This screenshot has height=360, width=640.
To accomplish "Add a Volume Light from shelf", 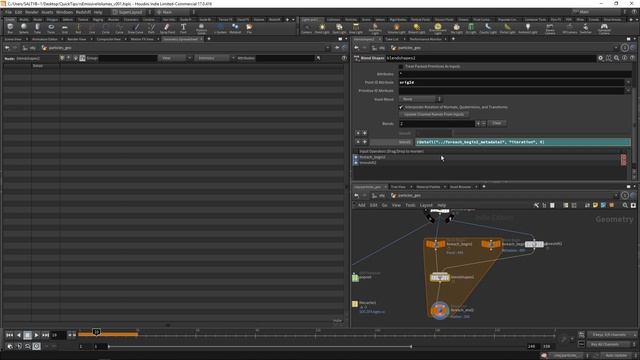I will click(x=396, y=28).
